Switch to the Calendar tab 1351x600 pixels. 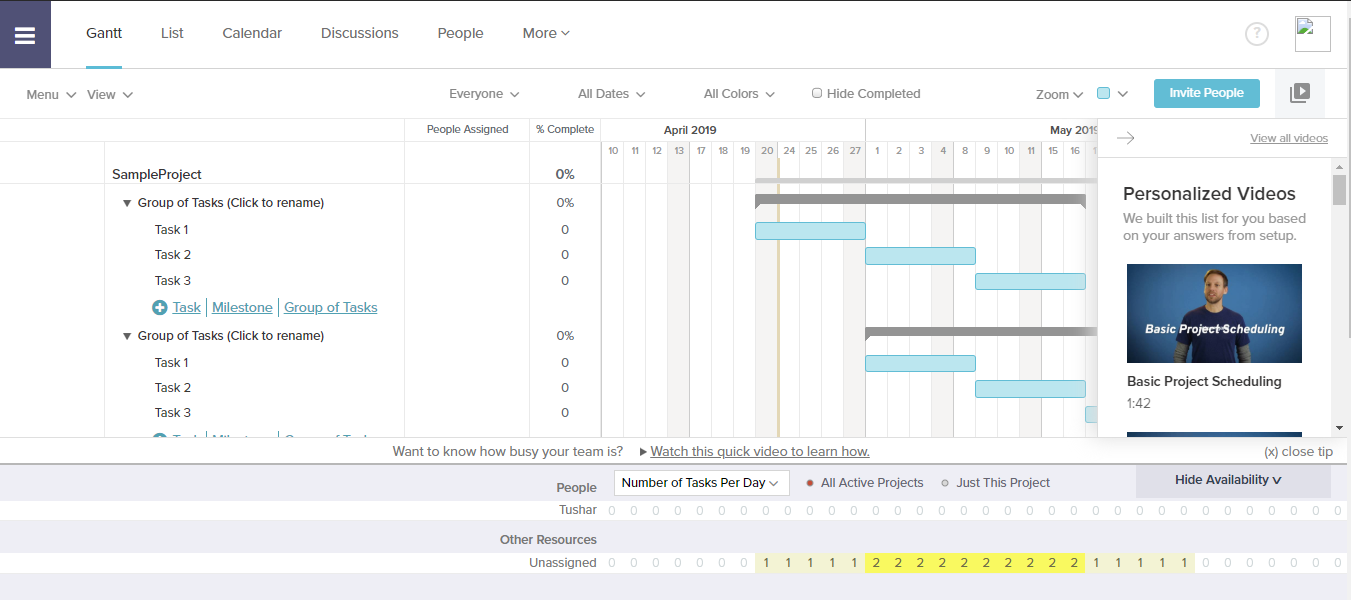click(x=252, y=33)
